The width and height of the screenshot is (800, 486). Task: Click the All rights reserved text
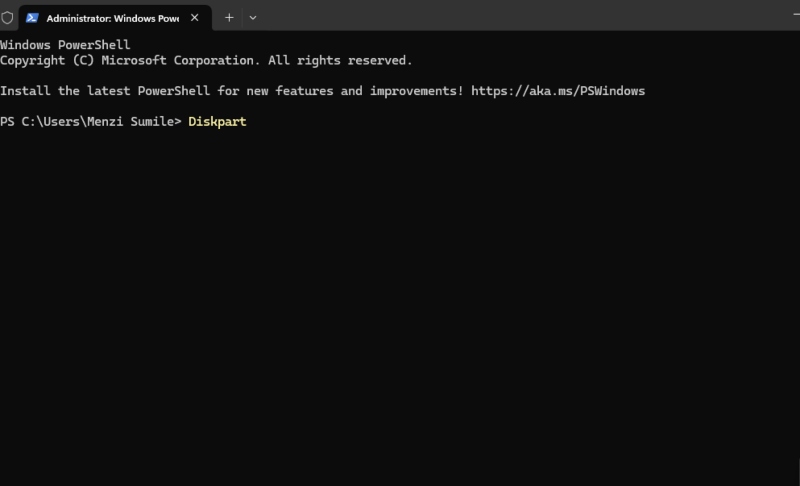340,60
